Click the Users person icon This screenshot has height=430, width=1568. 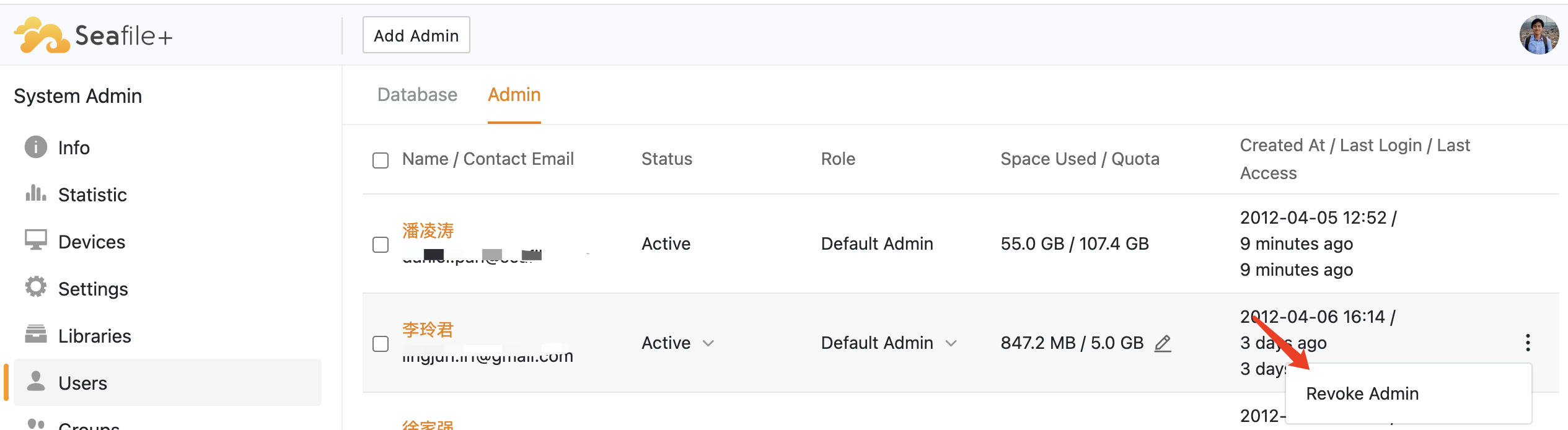pos(36,382)
